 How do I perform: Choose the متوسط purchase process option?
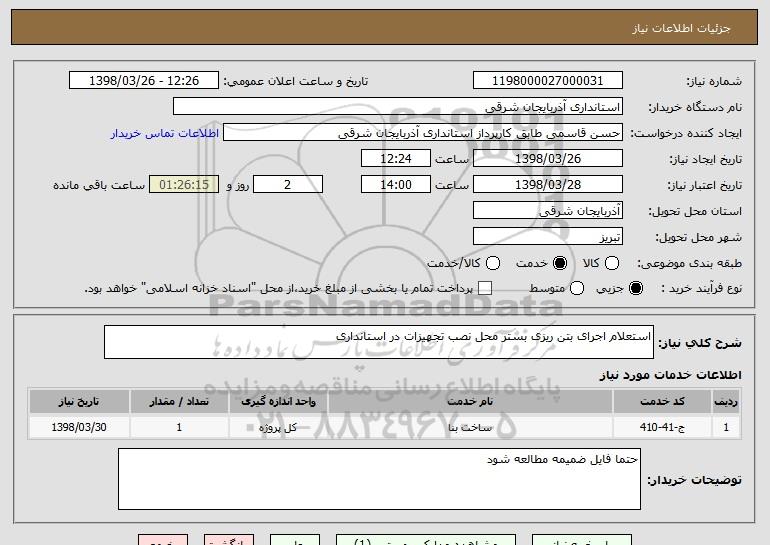[577, 288]
